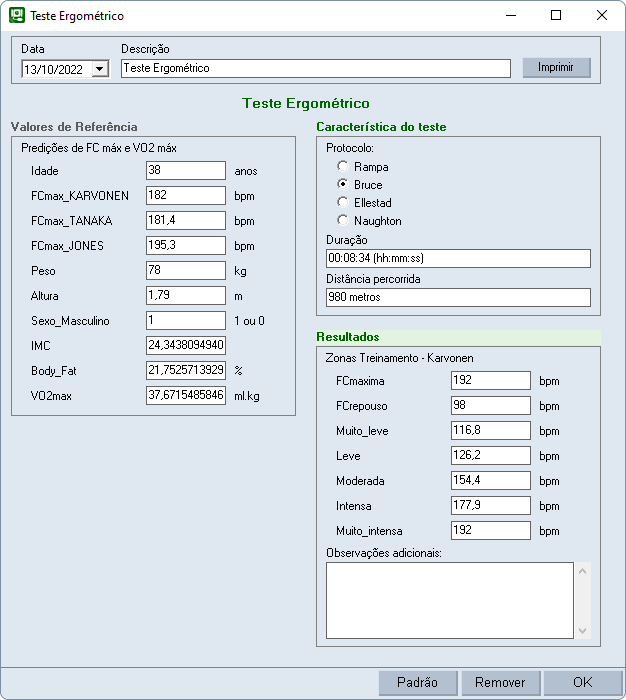The image size is (626, 700).
Task: Click the Altura input box
Action: click(185, 296)
